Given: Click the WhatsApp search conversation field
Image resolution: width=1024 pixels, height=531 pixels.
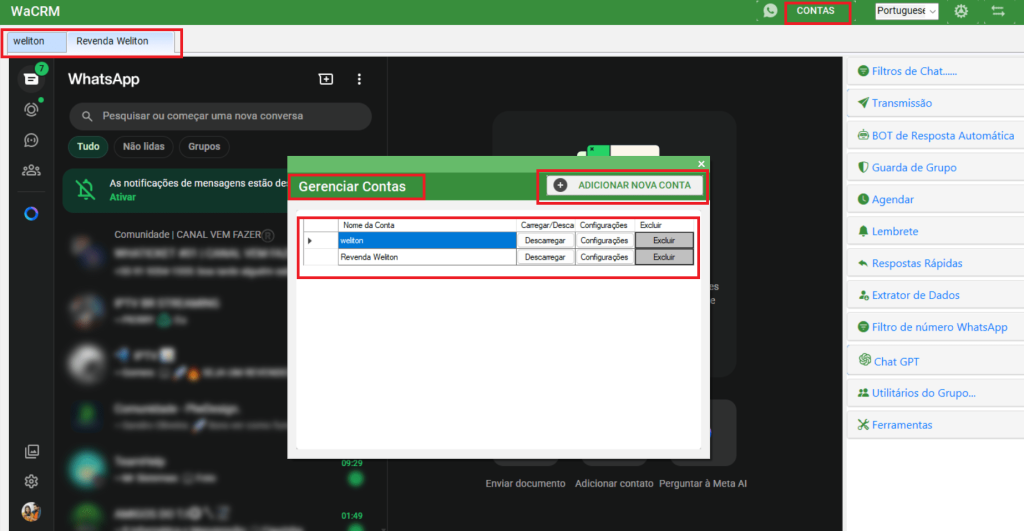Looking at the screenshot, I should pos(220,116).
